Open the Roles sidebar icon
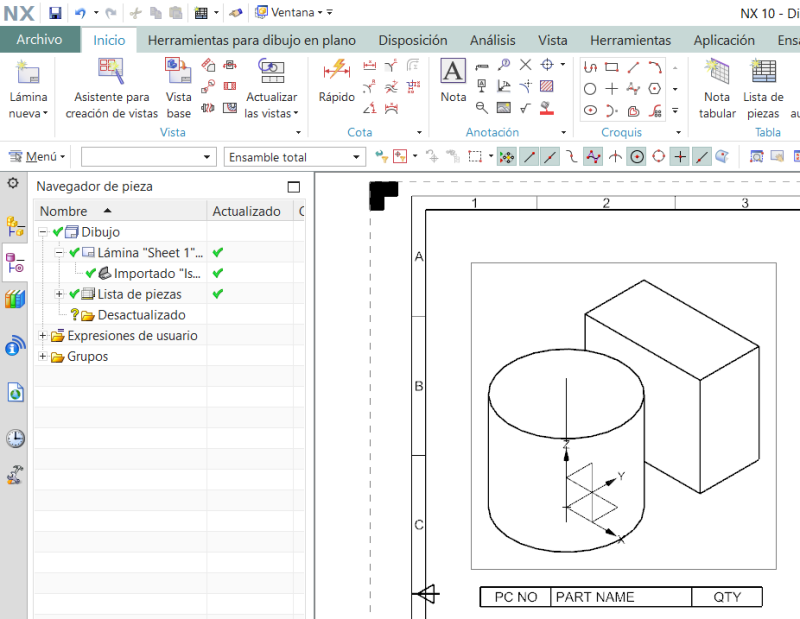This screenshot has height=619, width=800. (x=15, y=474)
